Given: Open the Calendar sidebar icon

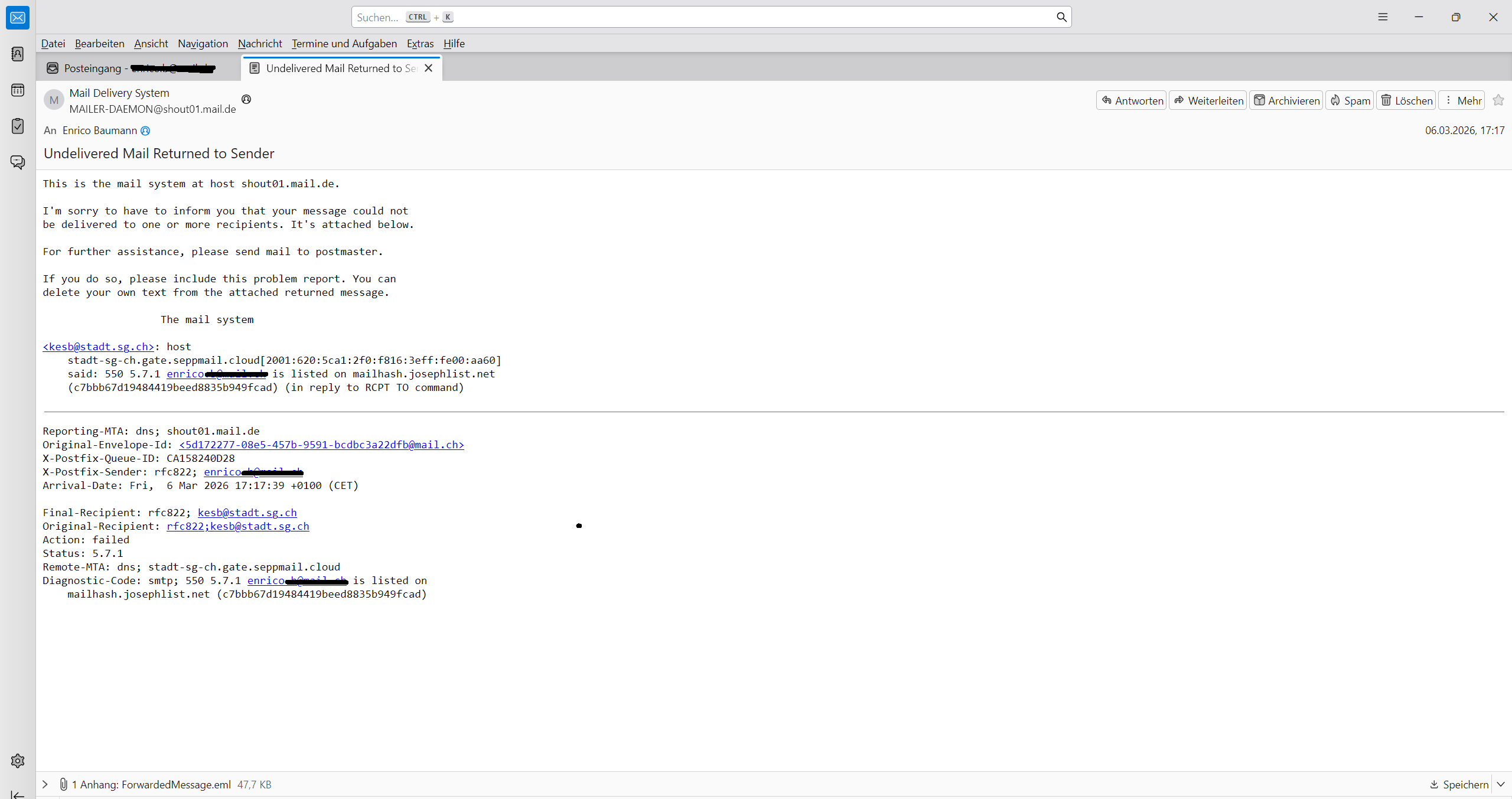Looking at the screenshot, I should tap(18, 90).
